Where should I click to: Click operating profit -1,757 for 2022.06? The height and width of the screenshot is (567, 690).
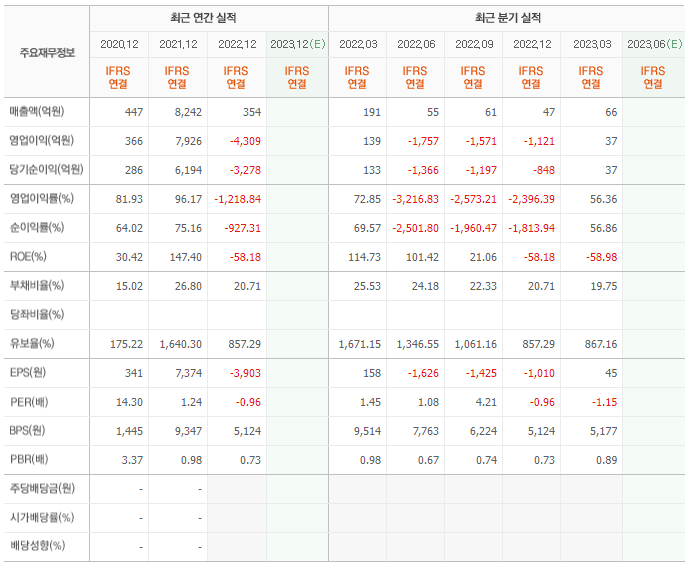point(423,142)
